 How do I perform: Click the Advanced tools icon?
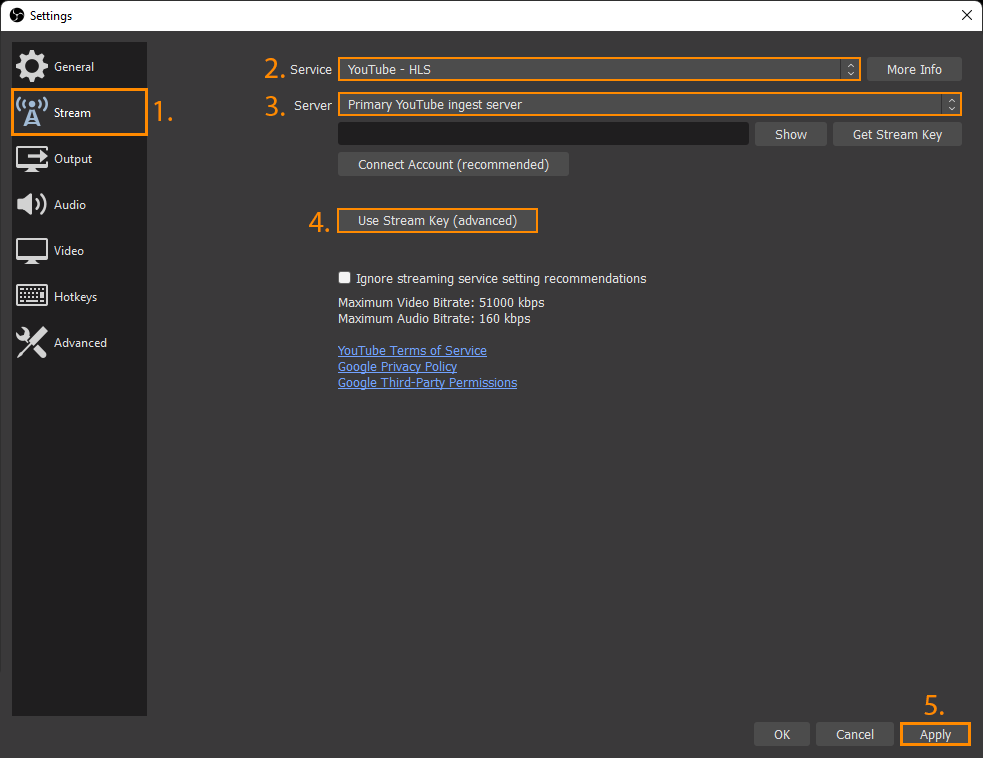(31, 342)
